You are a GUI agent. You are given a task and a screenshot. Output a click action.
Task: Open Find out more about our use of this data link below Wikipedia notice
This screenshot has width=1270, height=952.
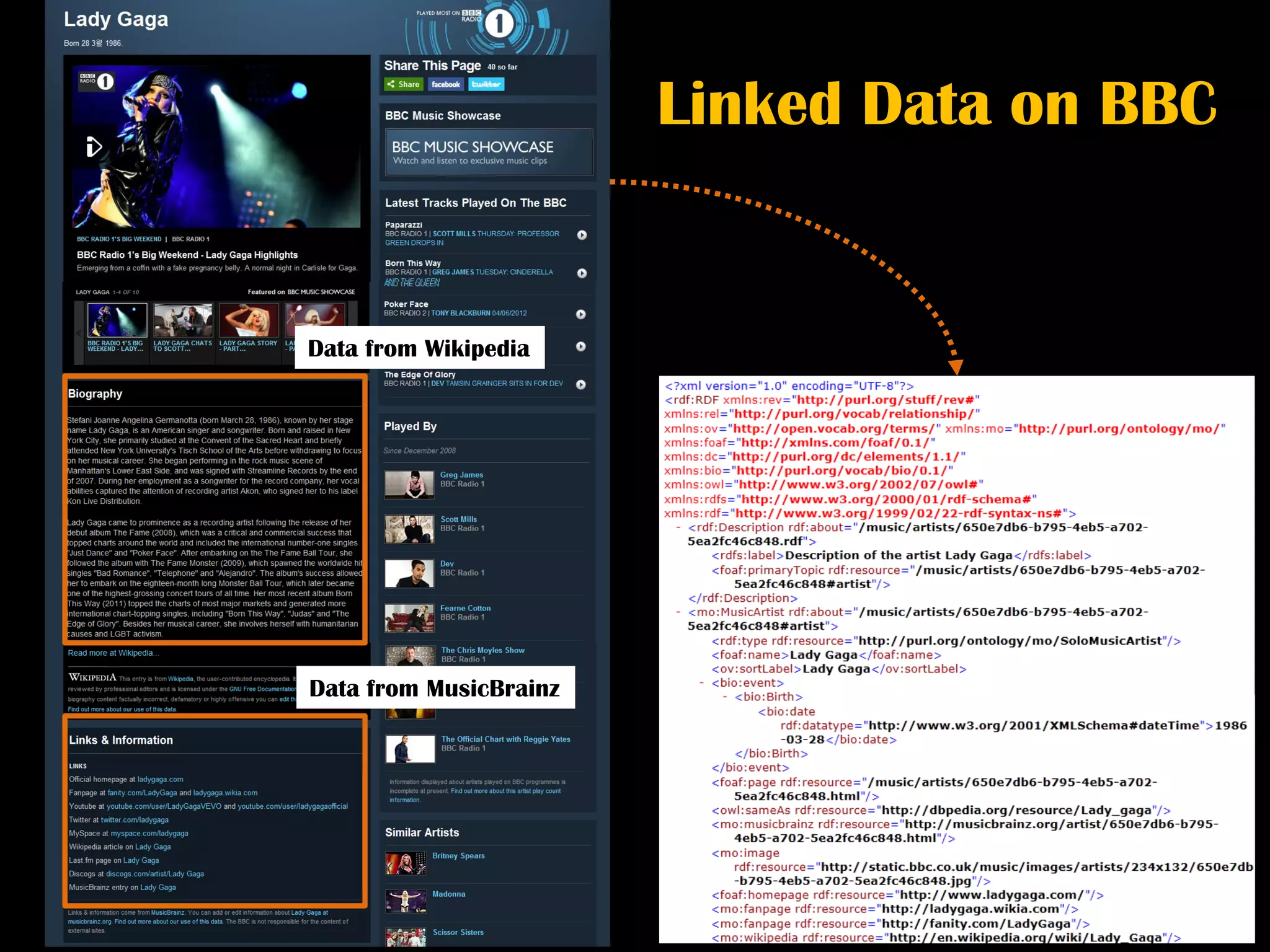(x=122, y=710)
